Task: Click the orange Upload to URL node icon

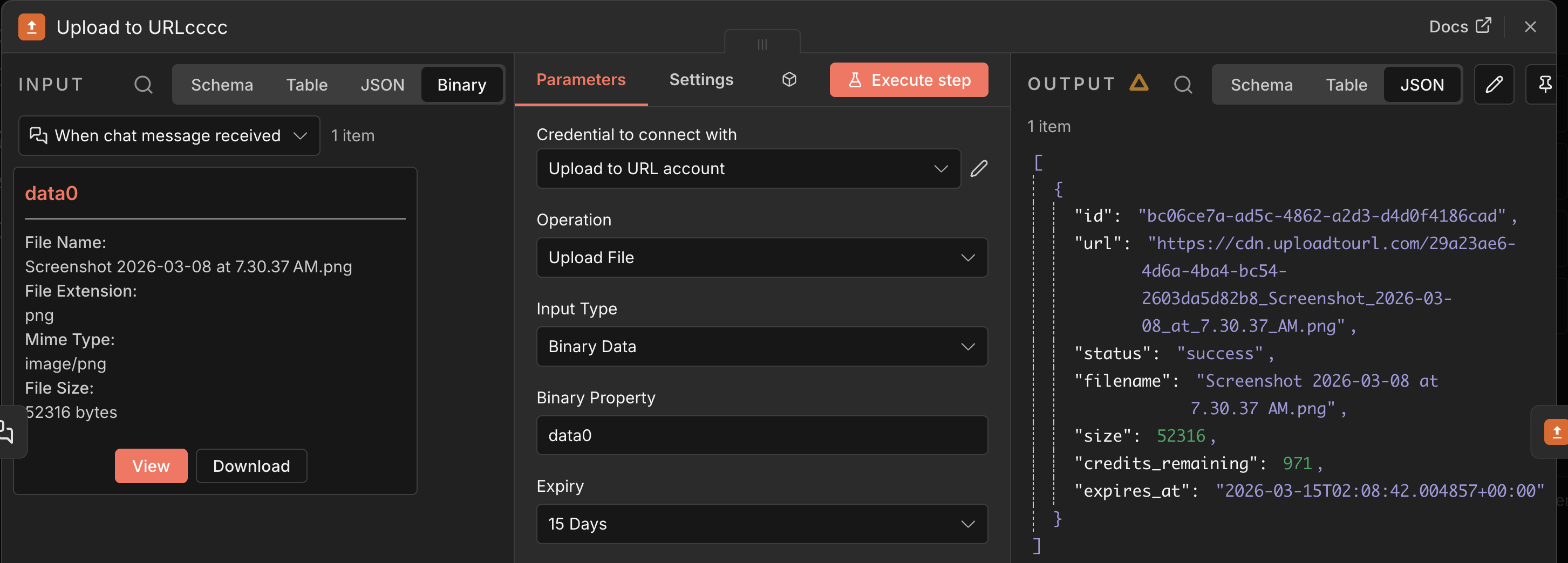Action: (32, 27)
